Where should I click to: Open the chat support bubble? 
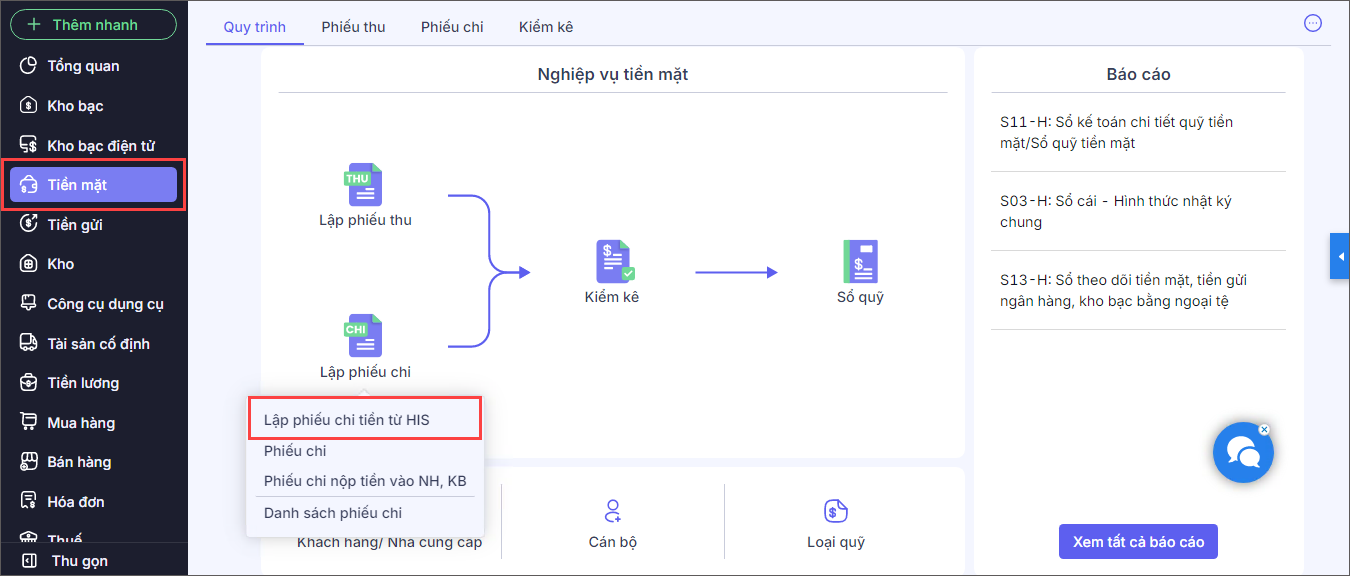click(x=1242, y=453)
